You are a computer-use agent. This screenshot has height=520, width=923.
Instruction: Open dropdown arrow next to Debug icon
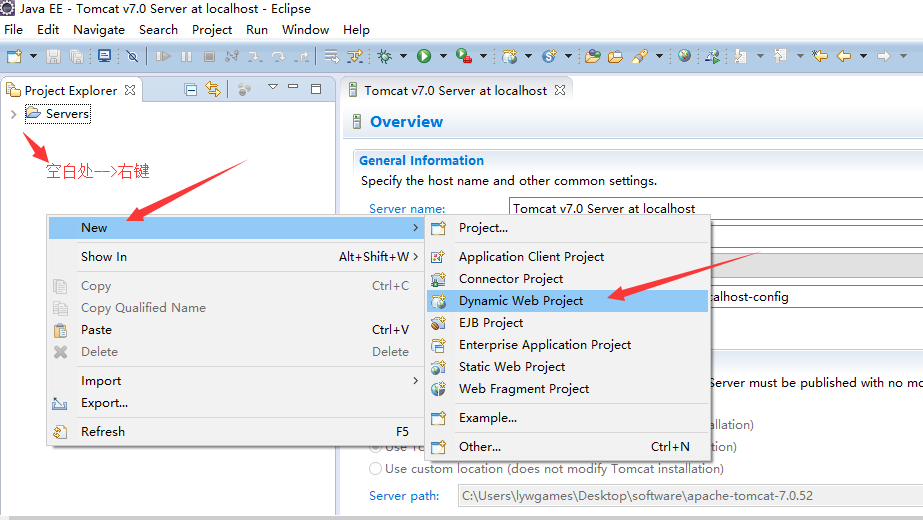click(403, 57)
